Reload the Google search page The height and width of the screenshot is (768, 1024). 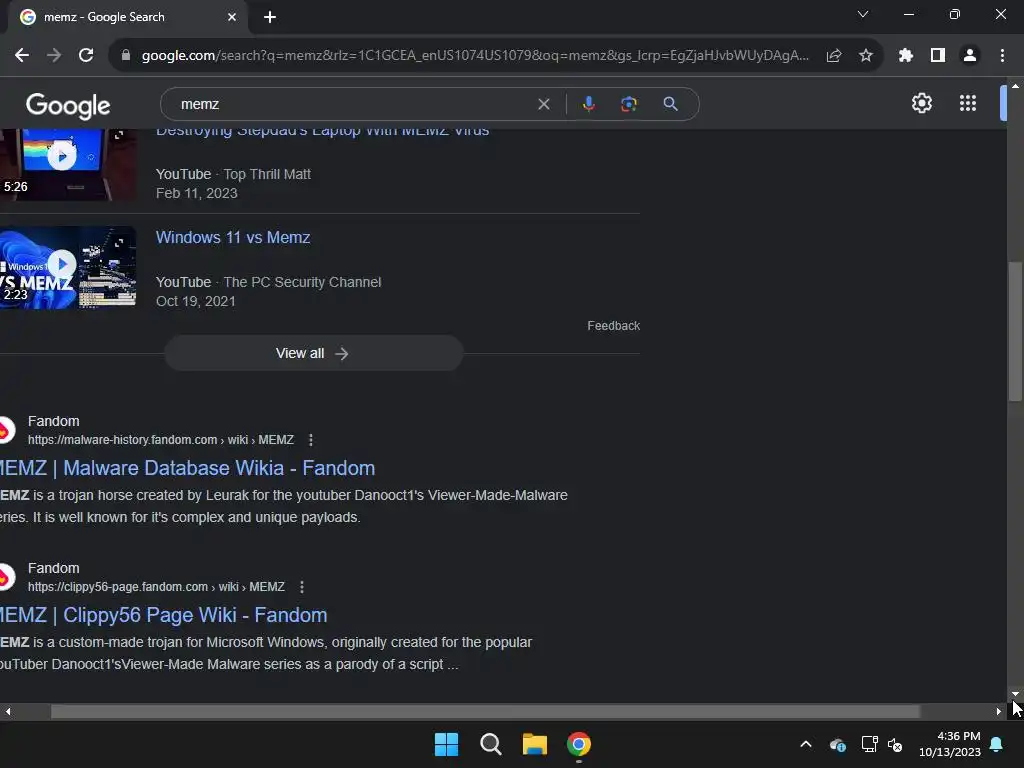(x=86, y=56)
